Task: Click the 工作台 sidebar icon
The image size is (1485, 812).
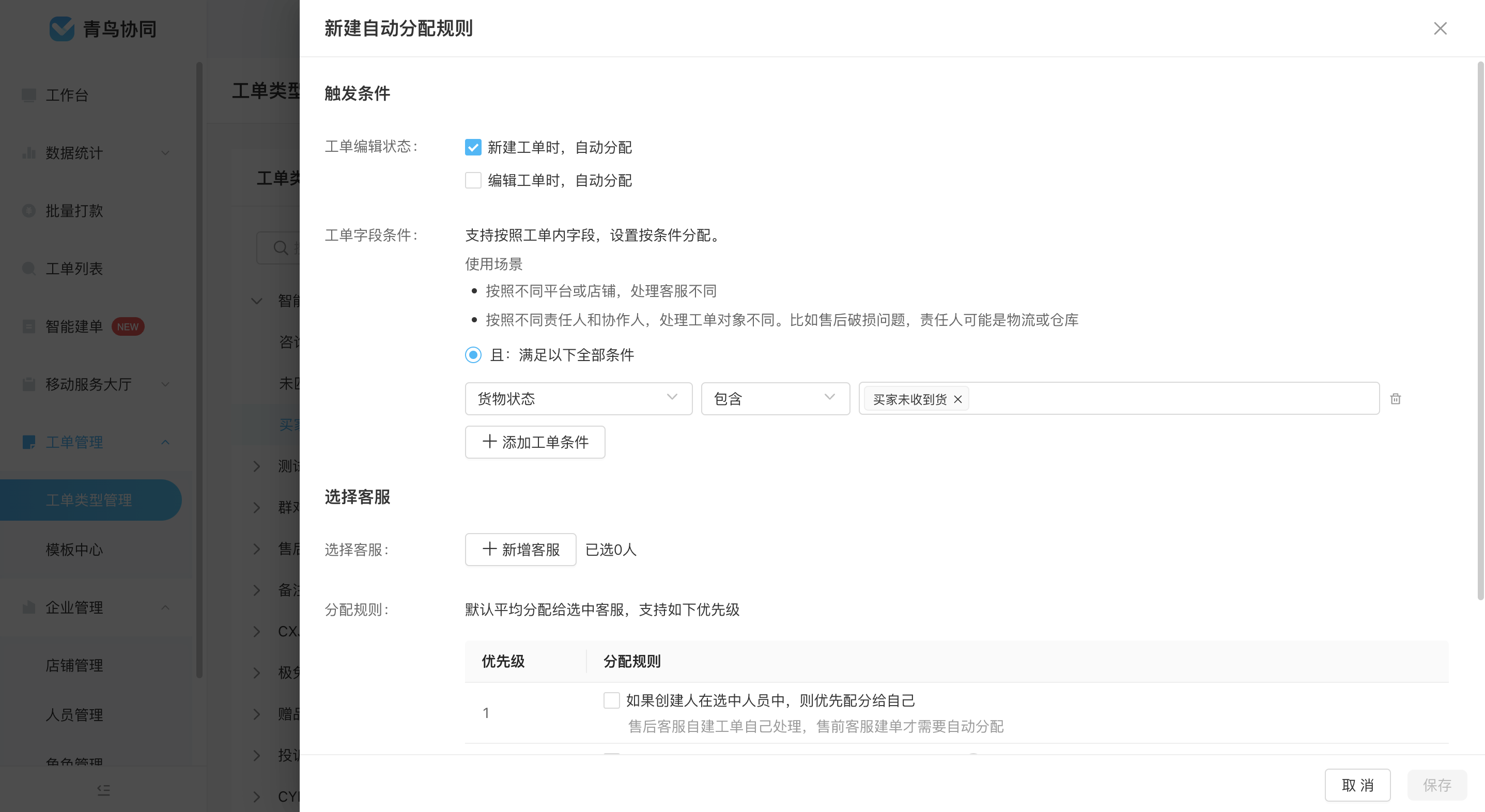Action: [29, 95]
